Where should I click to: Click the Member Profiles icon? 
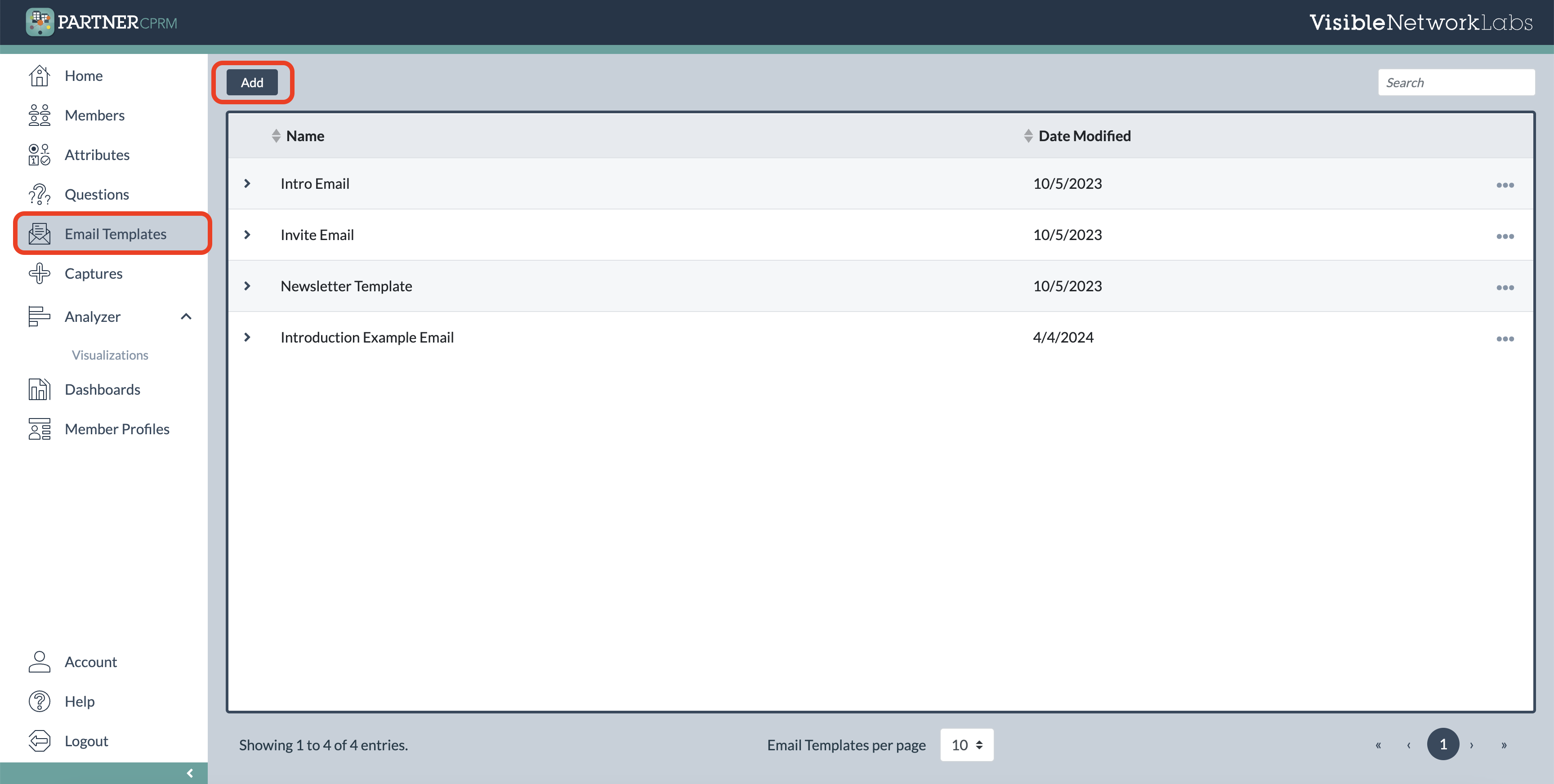click(x=39, y=429)
